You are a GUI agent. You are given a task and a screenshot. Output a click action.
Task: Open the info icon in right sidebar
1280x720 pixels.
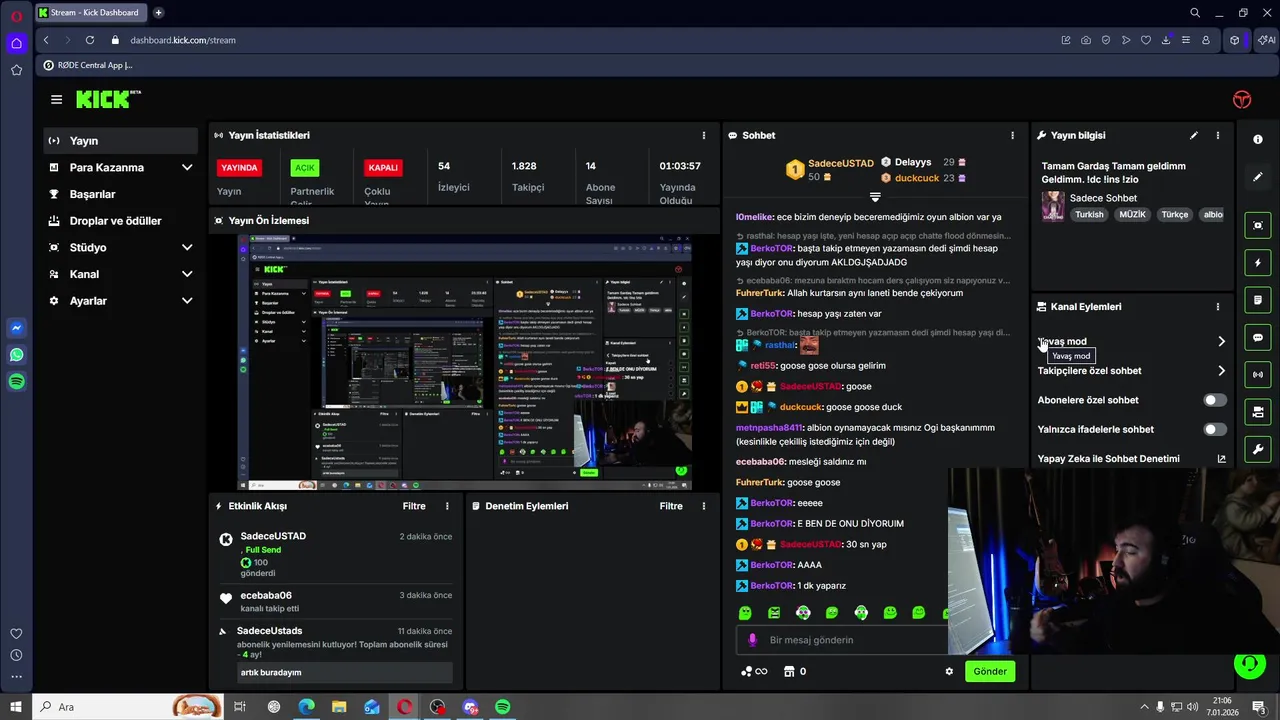1258,139
